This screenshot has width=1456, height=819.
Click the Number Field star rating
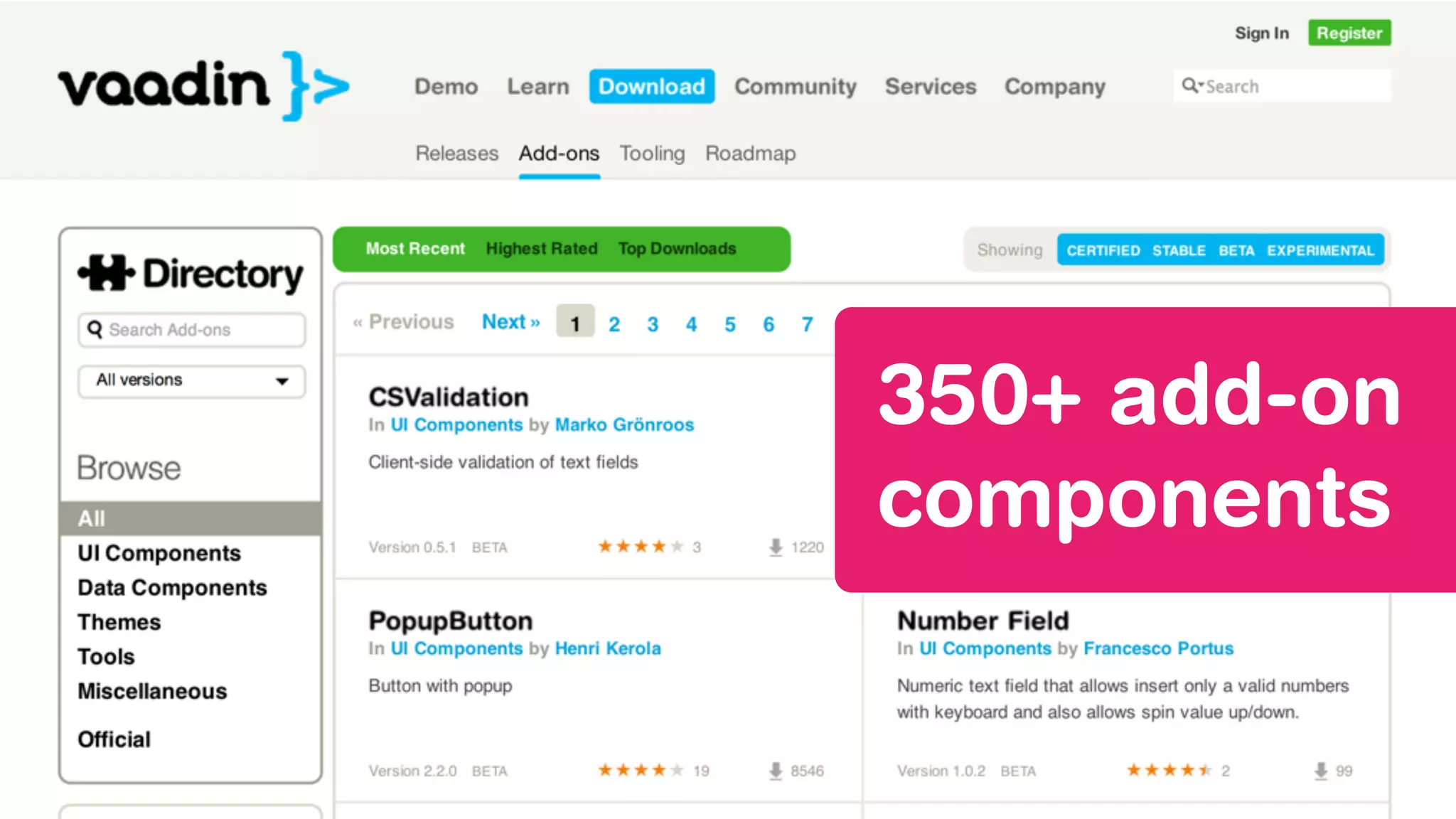point(1169,770)
